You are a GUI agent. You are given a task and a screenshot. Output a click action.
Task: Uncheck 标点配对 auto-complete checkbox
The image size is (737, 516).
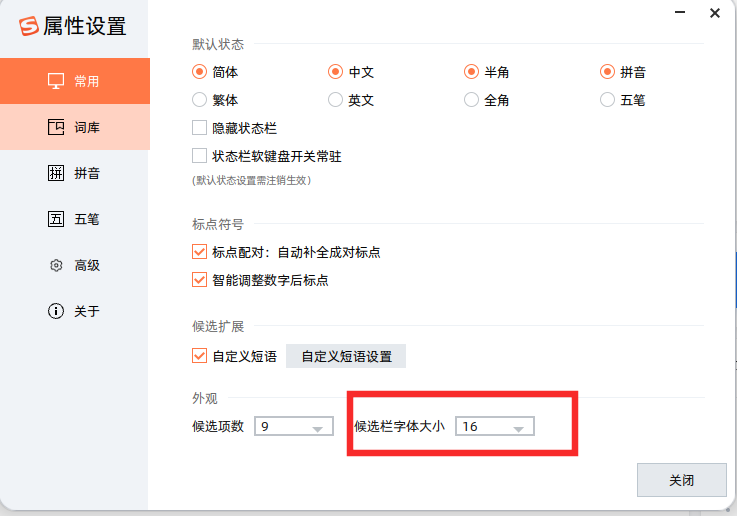(199, 252)
